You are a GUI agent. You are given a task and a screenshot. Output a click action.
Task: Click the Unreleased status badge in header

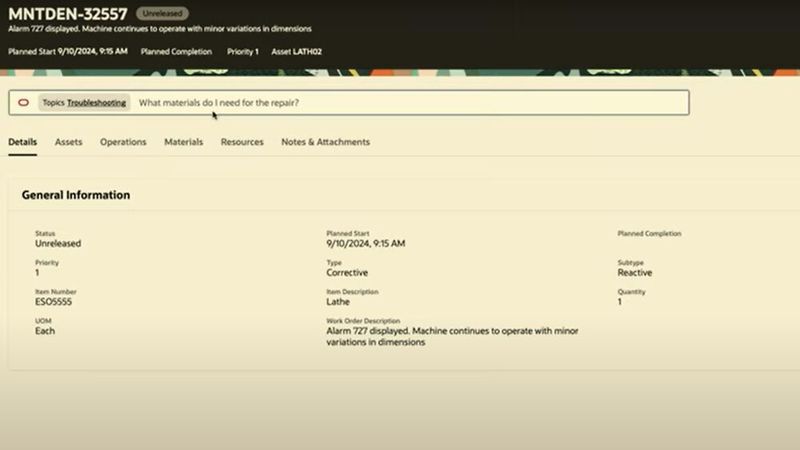160,14
